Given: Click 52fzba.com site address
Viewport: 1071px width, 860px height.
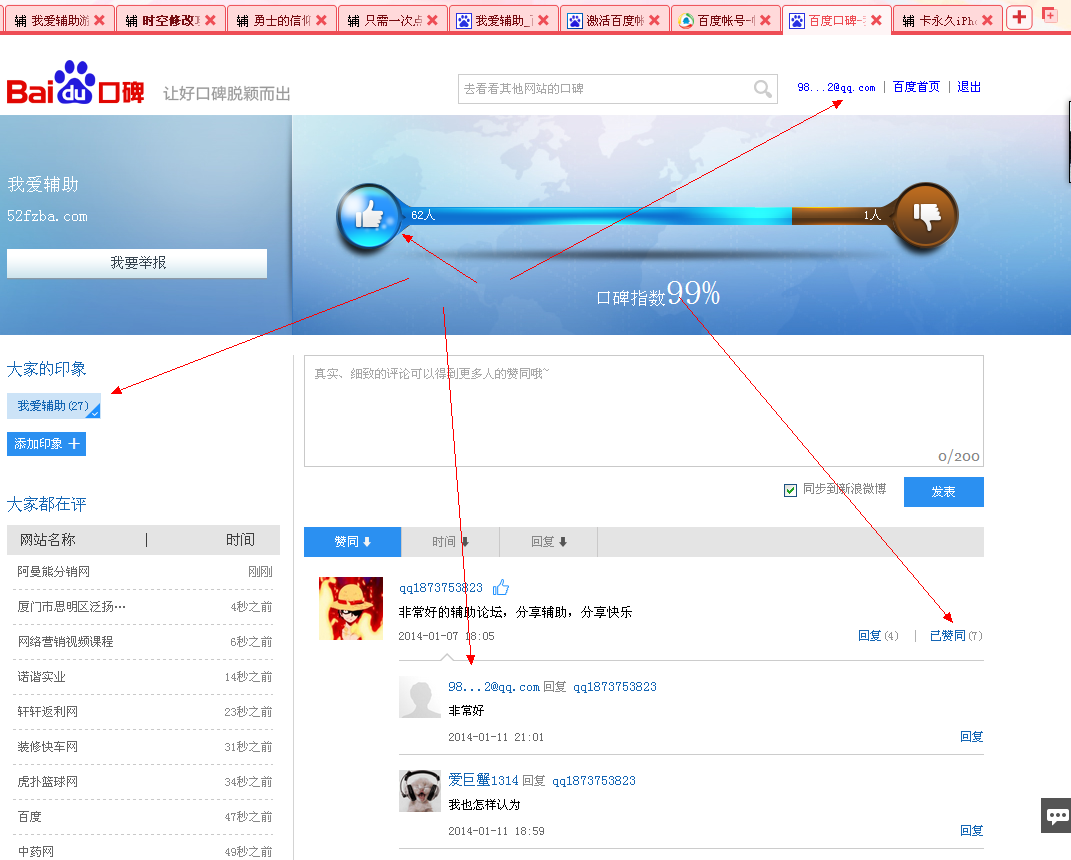Looking at the screenshot, I should click(47, 217).
